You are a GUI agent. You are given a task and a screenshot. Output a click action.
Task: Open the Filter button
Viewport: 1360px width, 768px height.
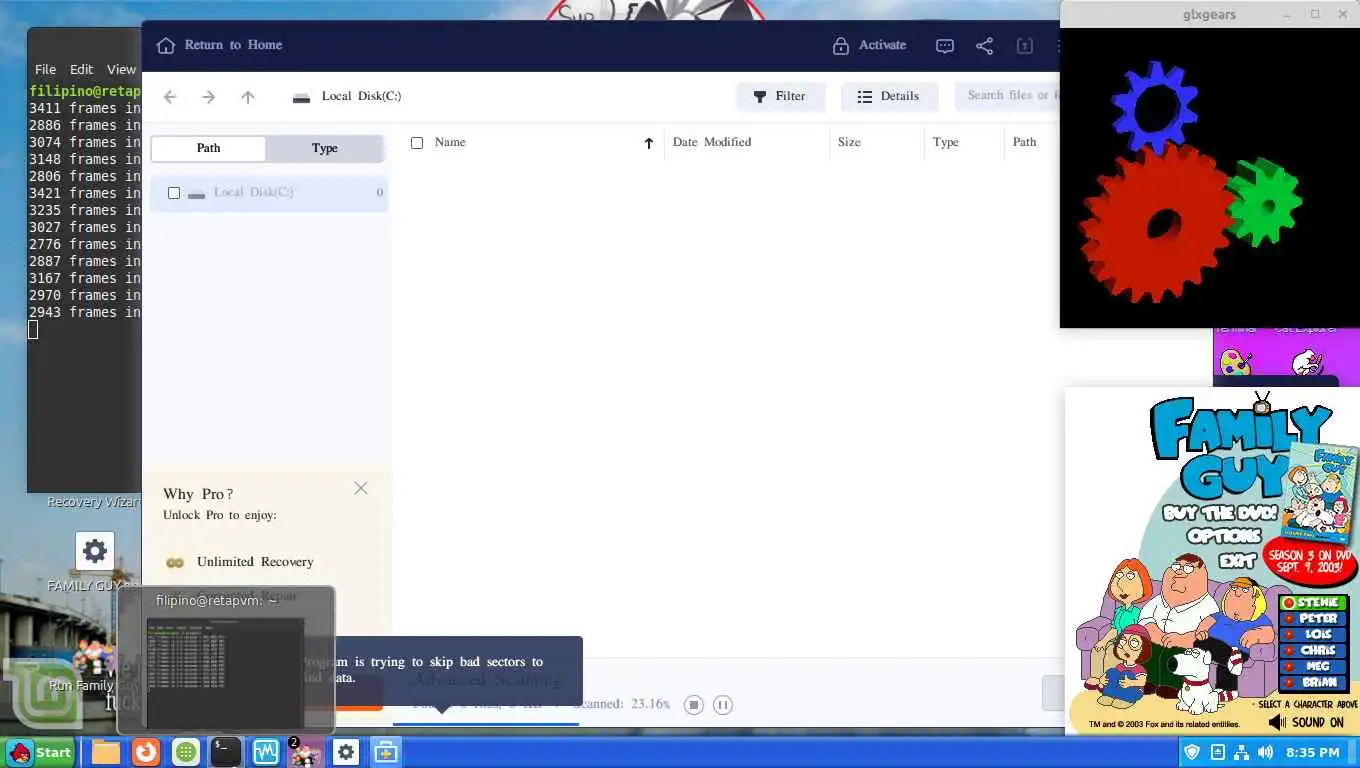point(780,96)
